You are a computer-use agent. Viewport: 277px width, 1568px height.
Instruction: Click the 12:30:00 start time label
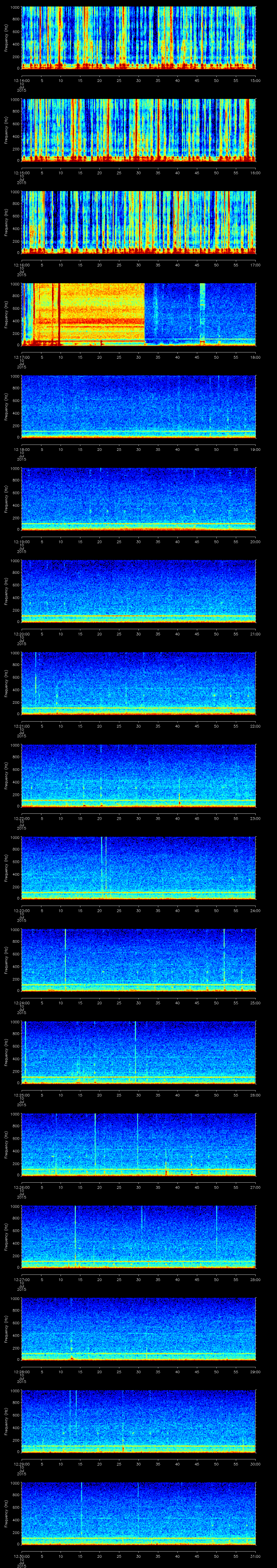pos(22,1556)
